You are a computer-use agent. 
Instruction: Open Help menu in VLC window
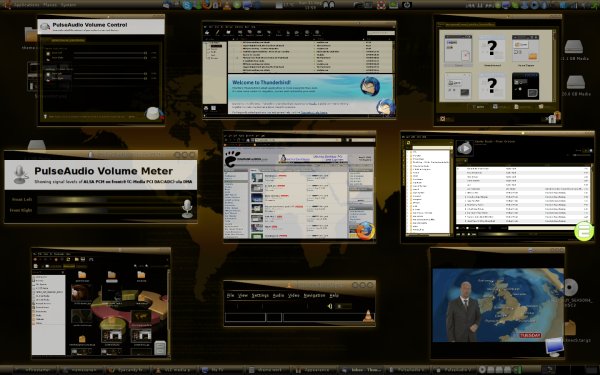click(x=334, y=295)
